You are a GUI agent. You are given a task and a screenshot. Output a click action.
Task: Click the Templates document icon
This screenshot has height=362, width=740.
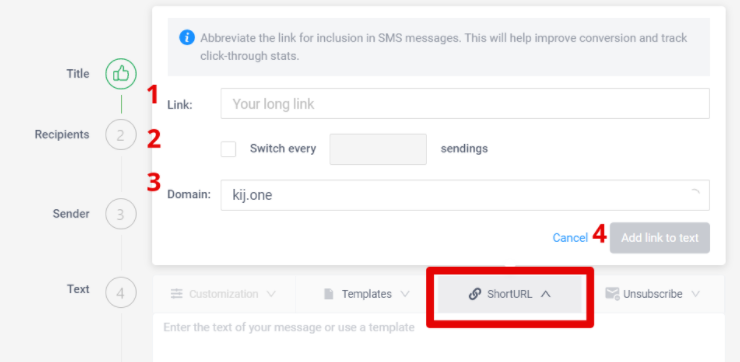coord(328,294)
